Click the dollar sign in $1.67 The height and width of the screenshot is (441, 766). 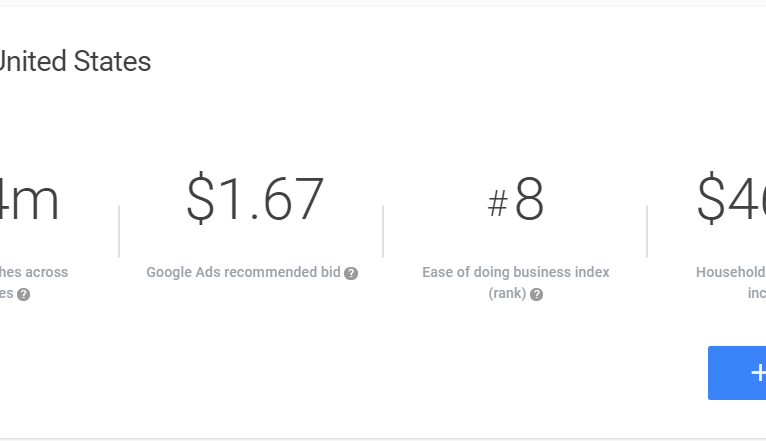point(201,200)
